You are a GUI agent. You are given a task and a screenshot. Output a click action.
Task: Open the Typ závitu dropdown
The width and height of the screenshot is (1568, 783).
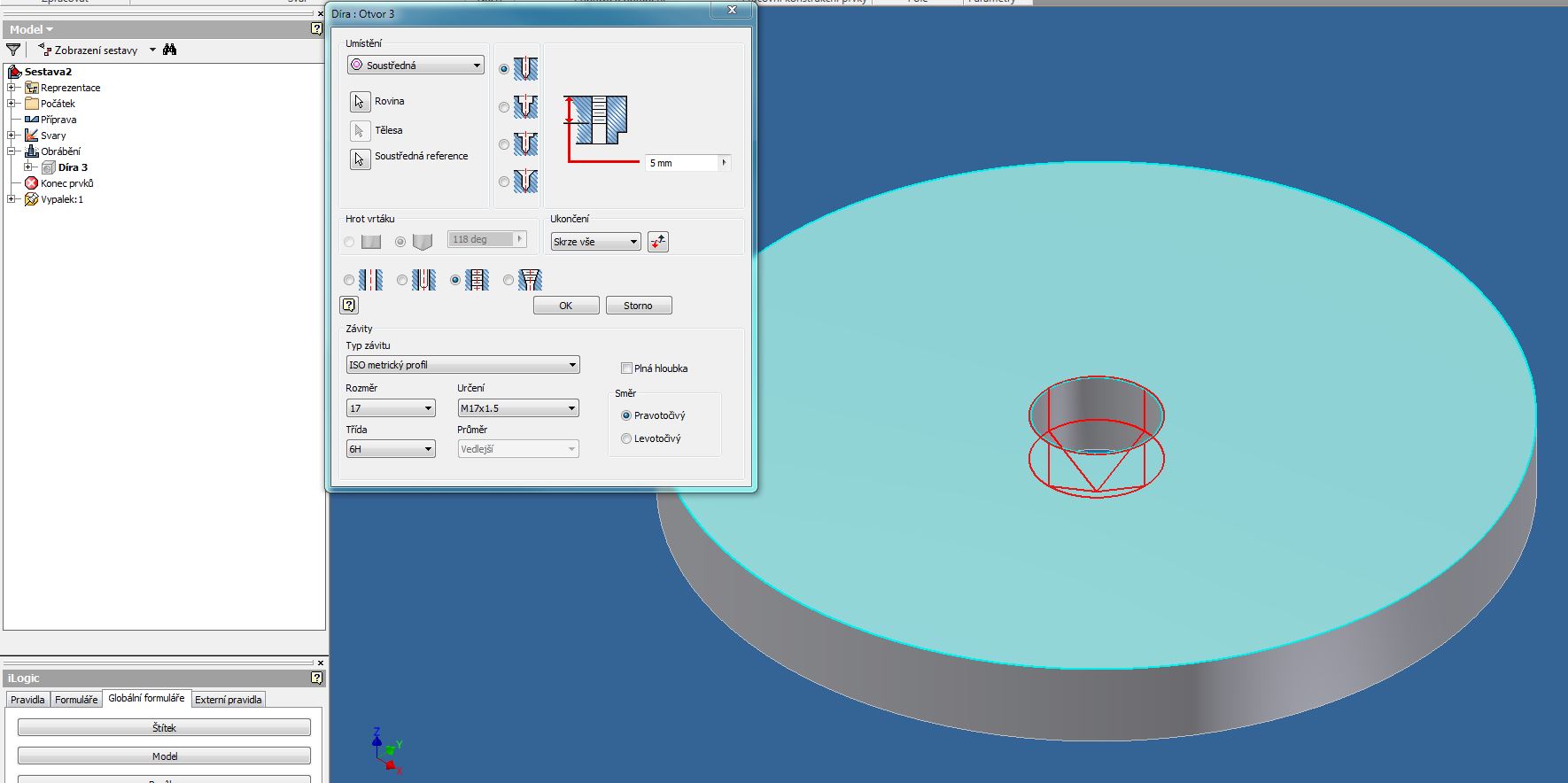(462, 365)
